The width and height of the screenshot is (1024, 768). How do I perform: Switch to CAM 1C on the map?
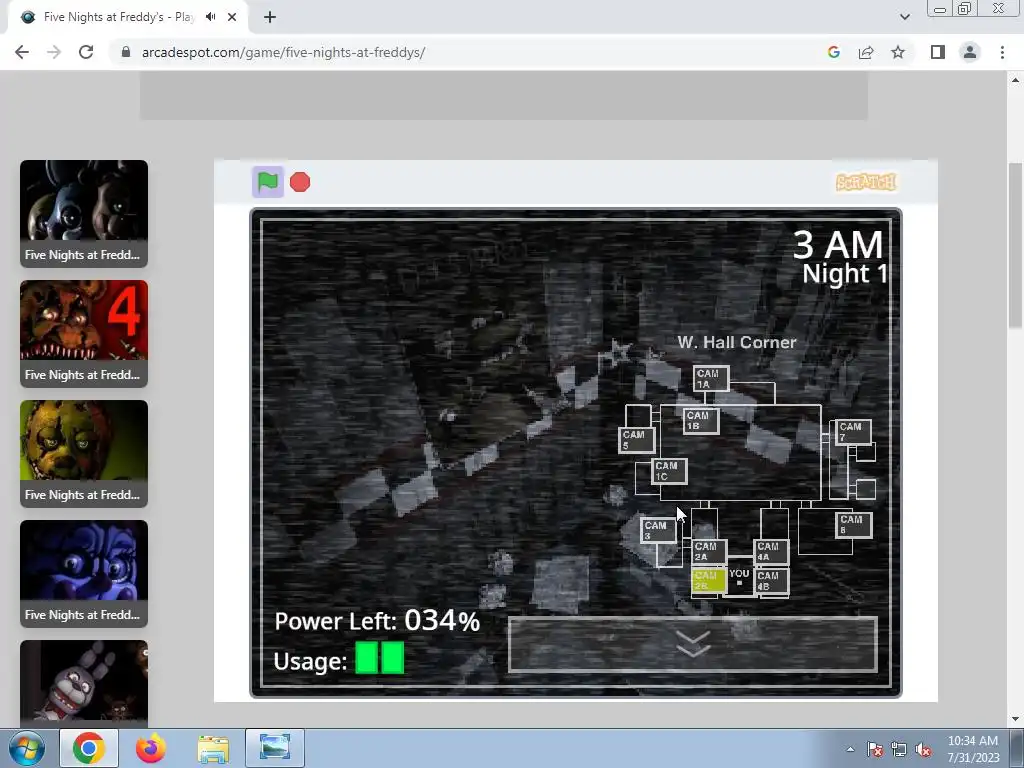click(x=669, y=471)
